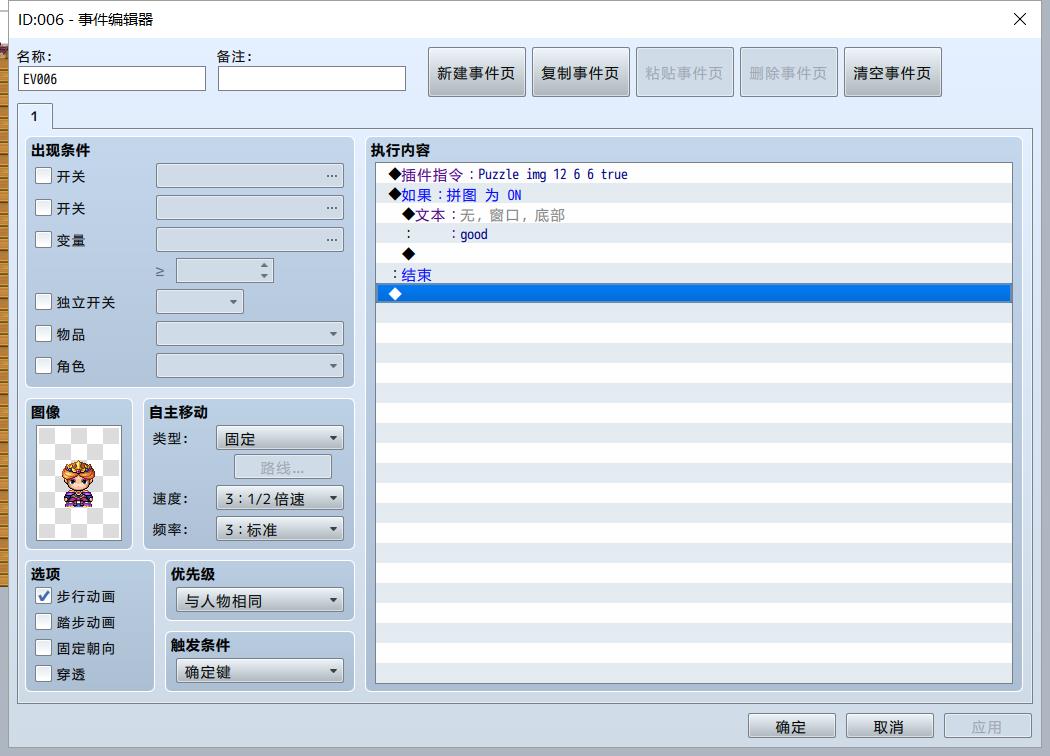The height and width of the screenshot is (756, 1050).
Task: Toggle the 固定朝向 option
Action: 44,648
